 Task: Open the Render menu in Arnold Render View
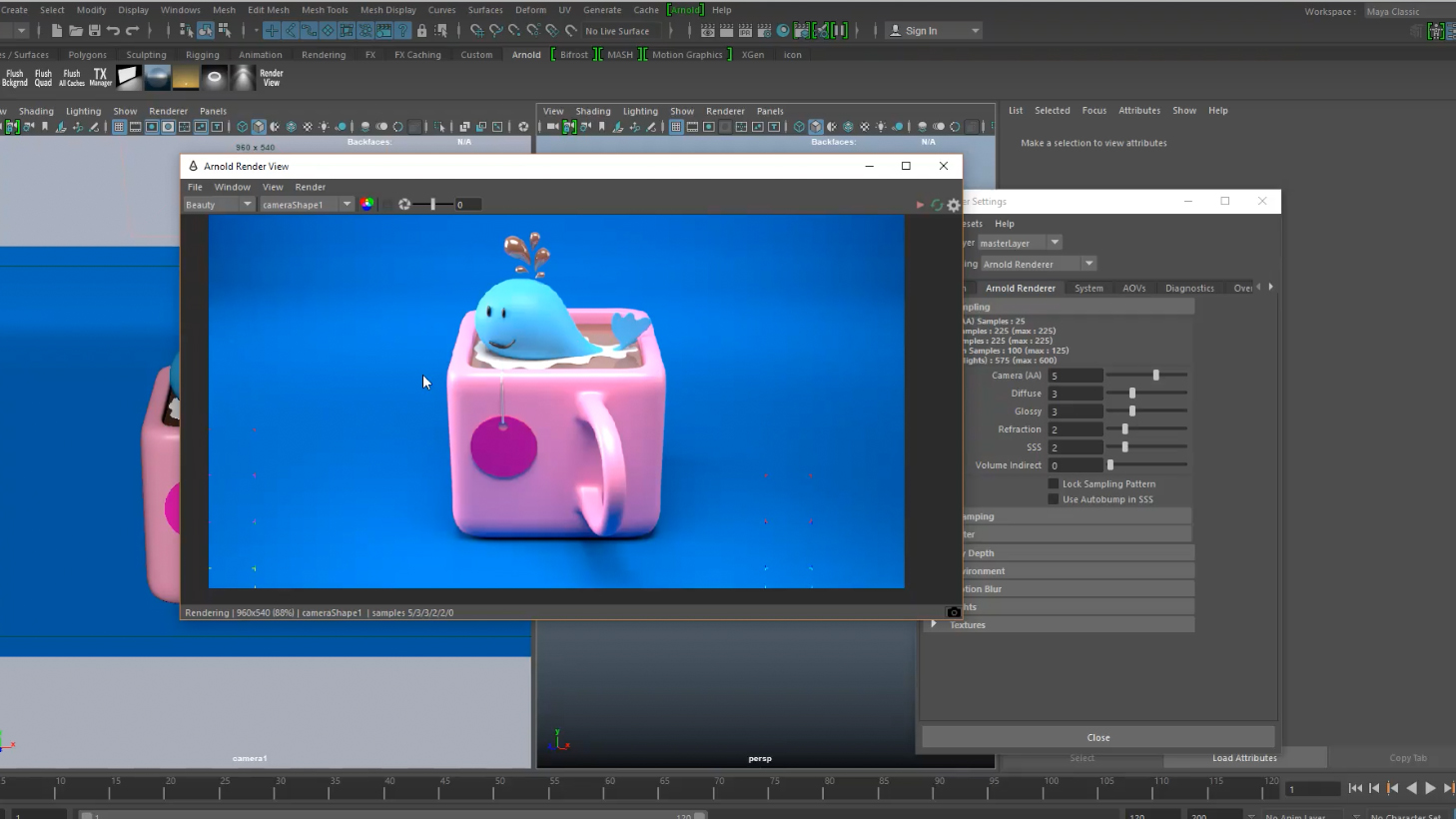point(310,187)
